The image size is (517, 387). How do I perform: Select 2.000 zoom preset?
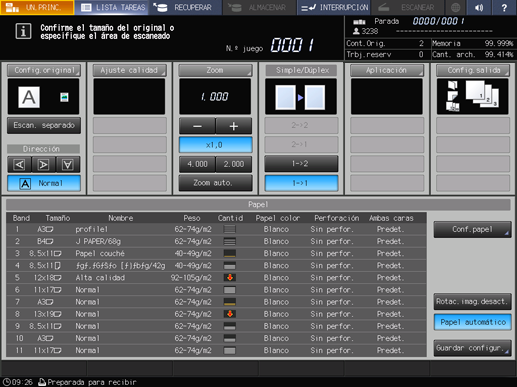233,164
